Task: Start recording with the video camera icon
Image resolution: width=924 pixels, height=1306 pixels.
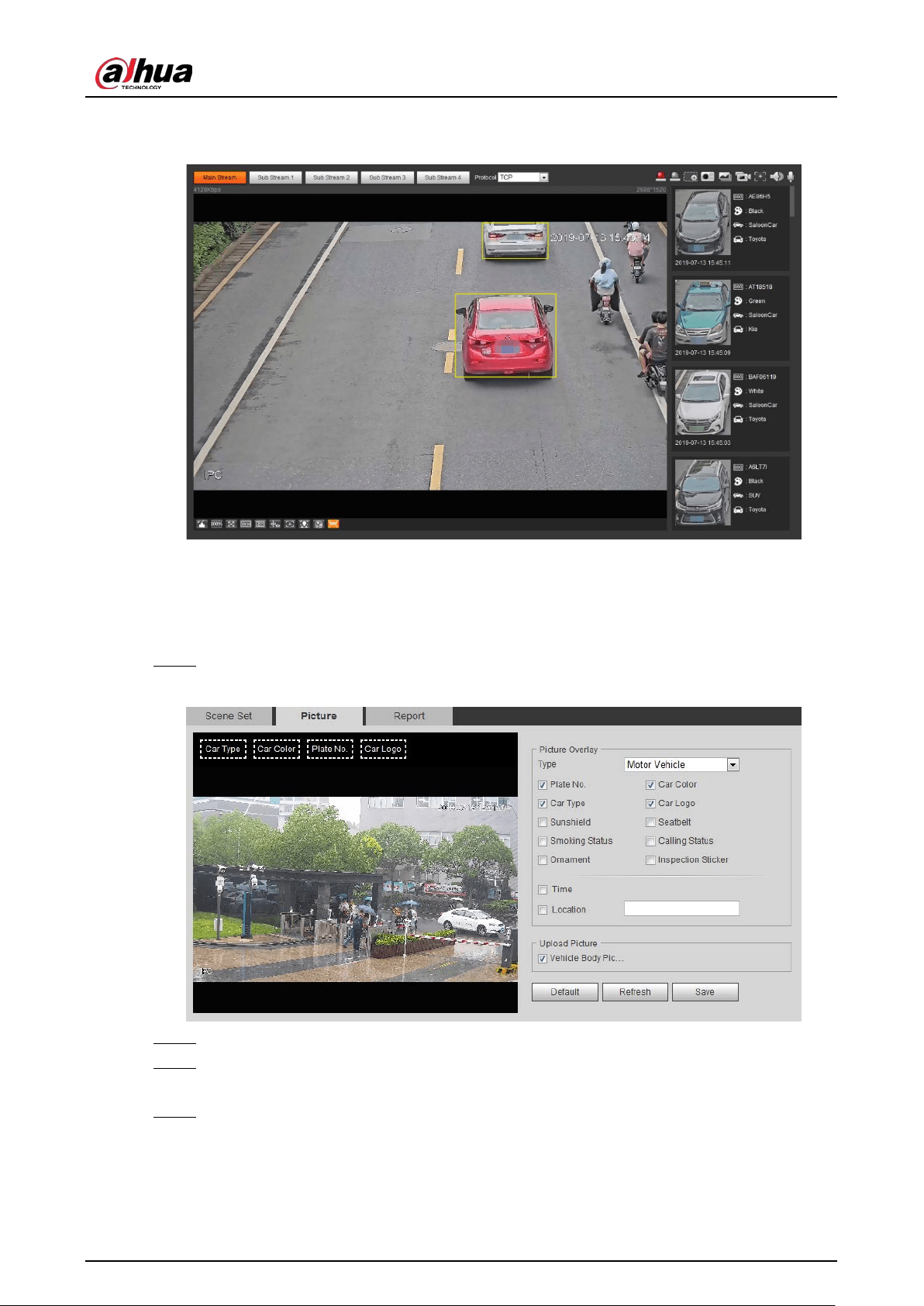Action: [x=743, y=177]
